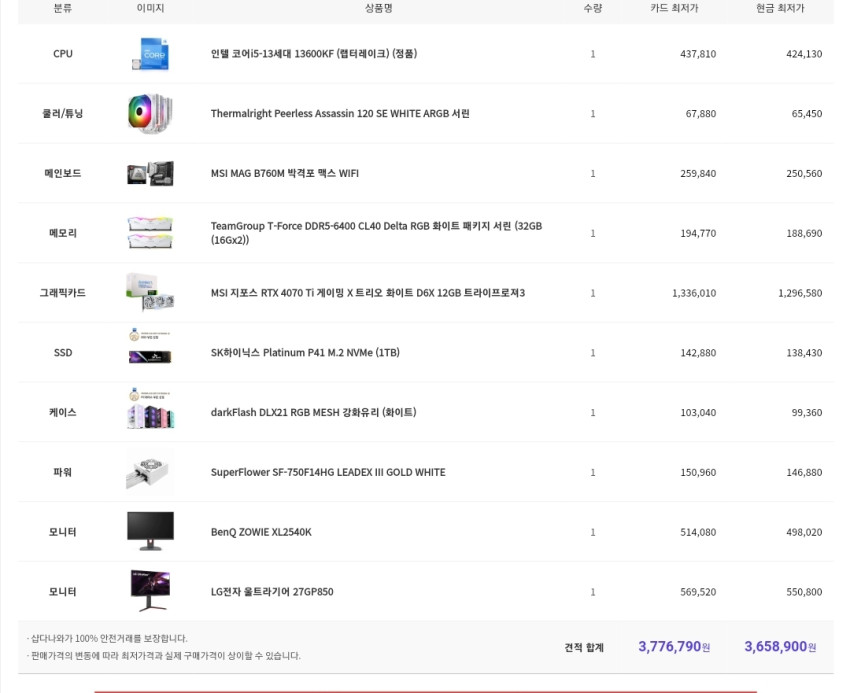The height and width of the screenshot is (693, 850).
Task: Open the darkFlash DLX21 case image
Action: pos(150,408)
